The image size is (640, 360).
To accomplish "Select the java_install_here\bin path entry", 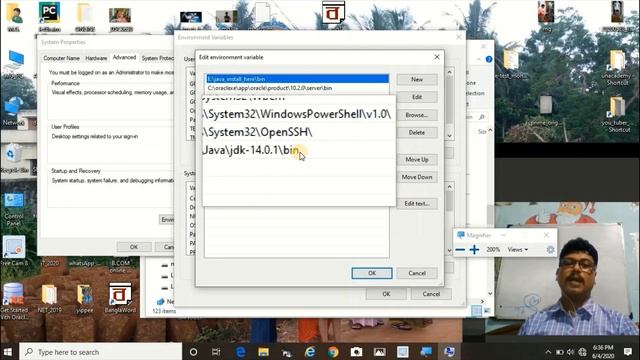I will (297, 79).
